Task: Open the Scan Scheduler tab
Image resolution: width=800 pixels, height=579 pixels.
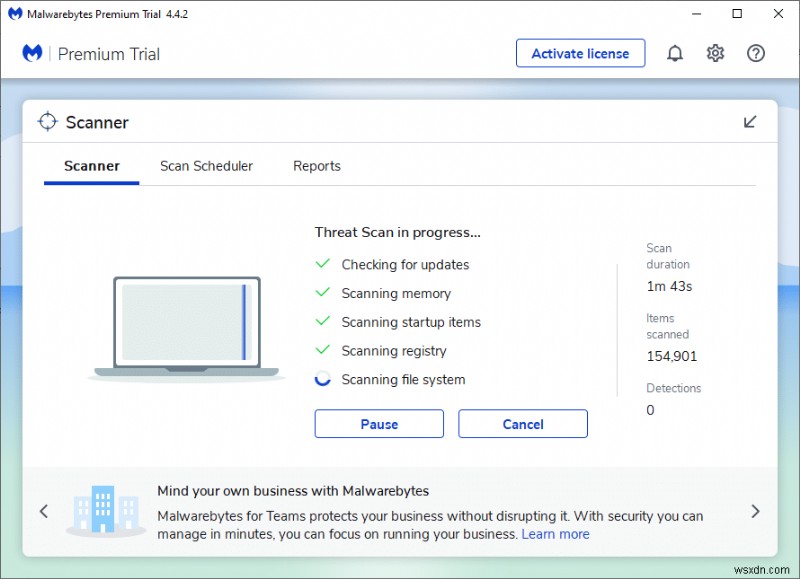Action: [x=206, y=166]
